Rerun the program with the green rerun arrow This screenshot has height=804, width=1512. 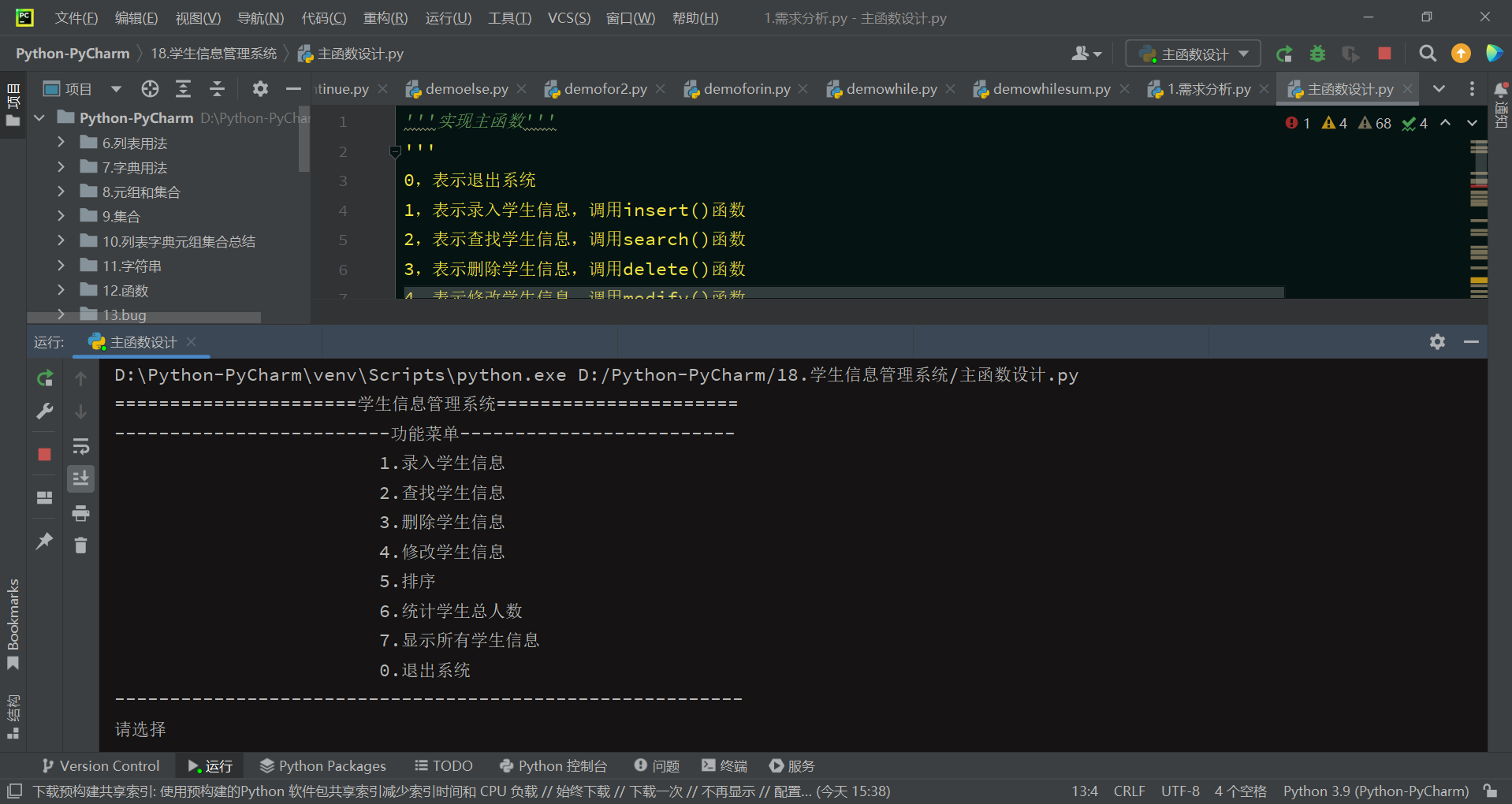pos(1284,54)
